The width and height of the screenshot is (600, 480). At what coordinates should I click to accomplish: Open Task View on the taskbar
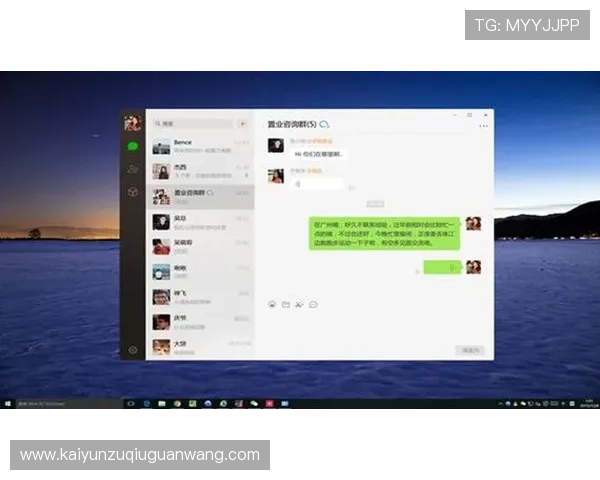[131, 403]
